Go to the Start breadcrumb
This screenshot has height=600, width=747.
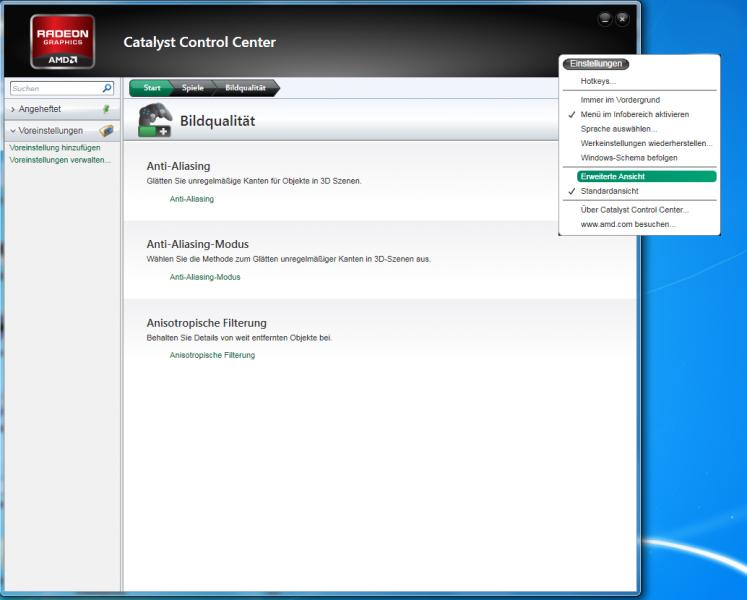tap(151, 88)
